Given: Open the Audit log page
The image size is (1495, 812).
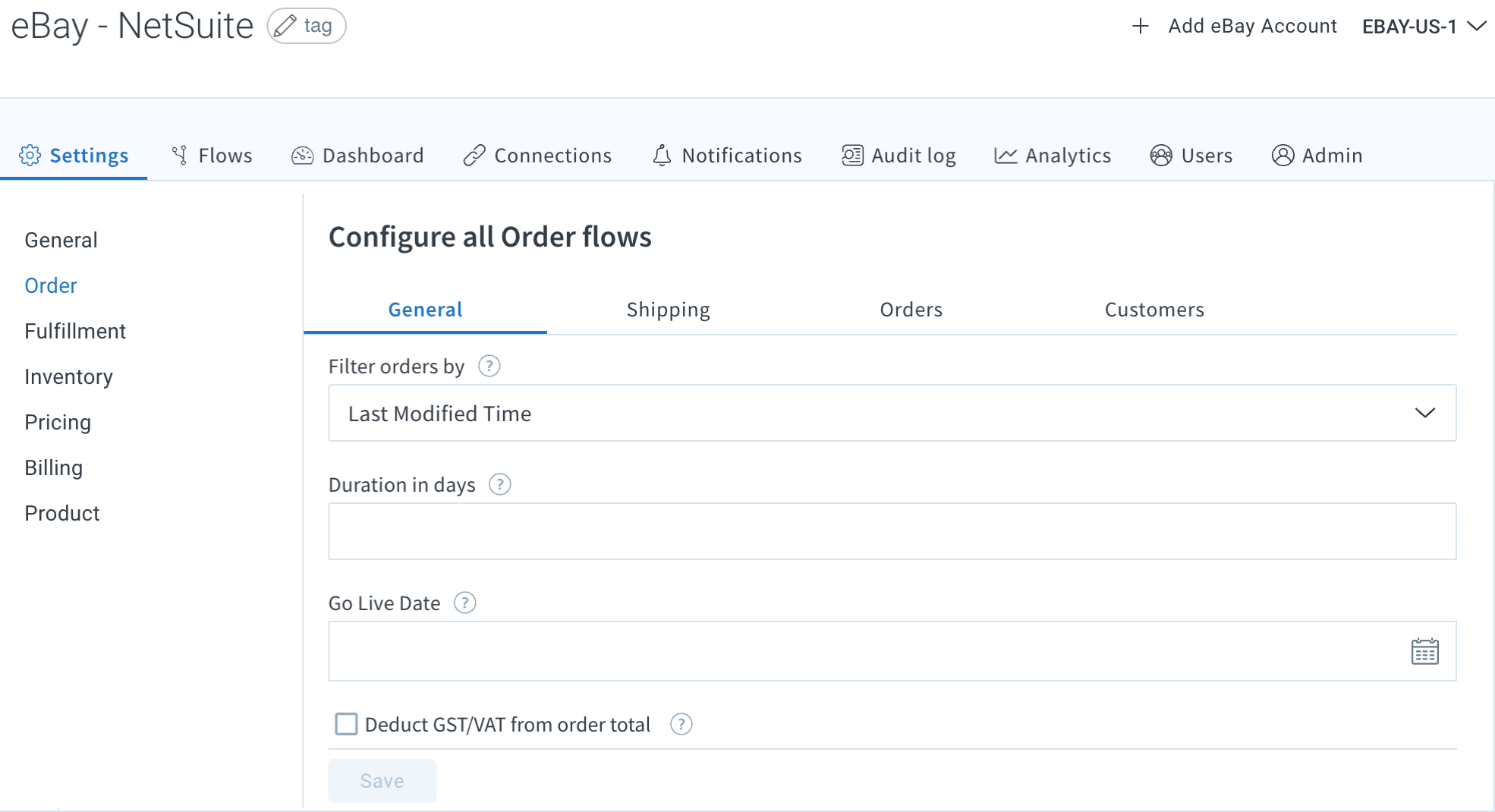Looking at the screenshot, I should [x=899, y=156].
